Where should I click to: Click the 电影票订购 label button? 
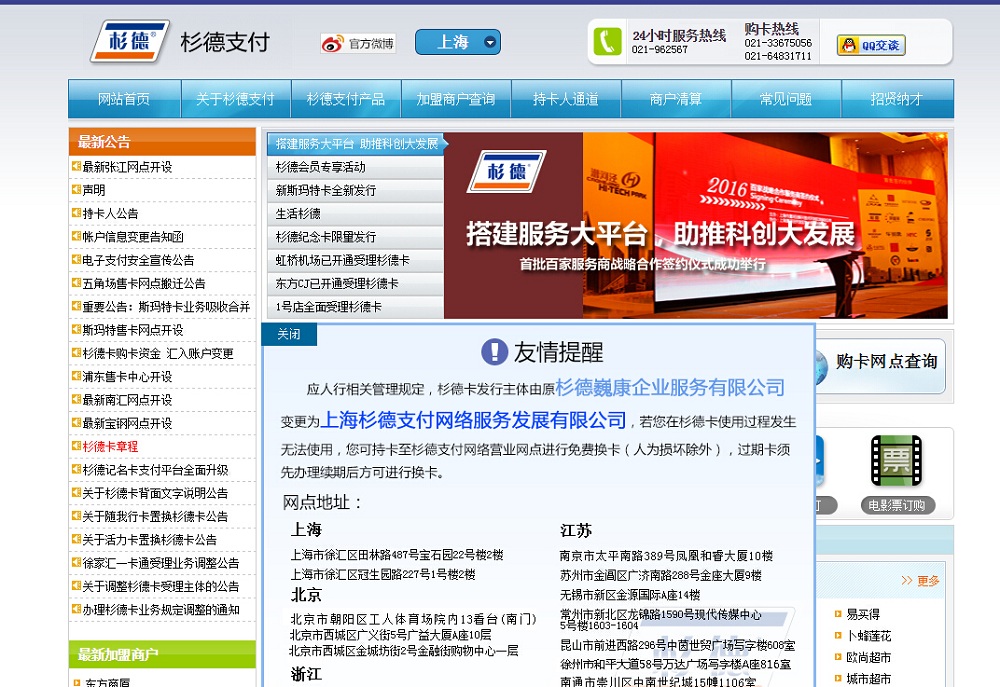[897, 505]
